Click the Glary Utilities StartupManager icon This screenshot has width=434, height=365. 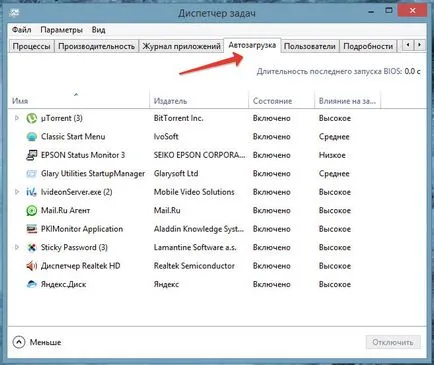coord(32,174)
